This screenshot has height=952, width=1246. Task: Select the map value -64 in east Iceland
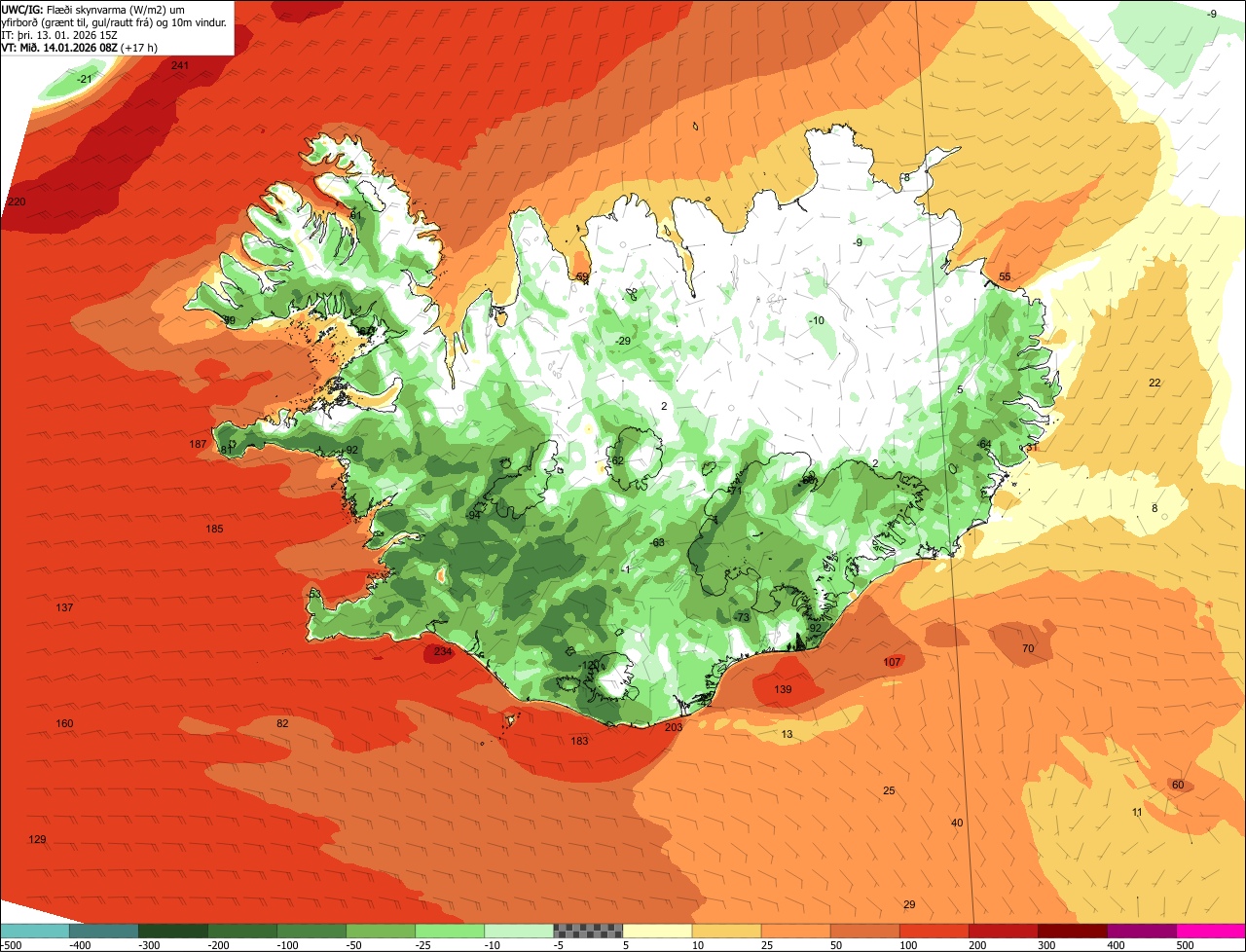(983, 444)
